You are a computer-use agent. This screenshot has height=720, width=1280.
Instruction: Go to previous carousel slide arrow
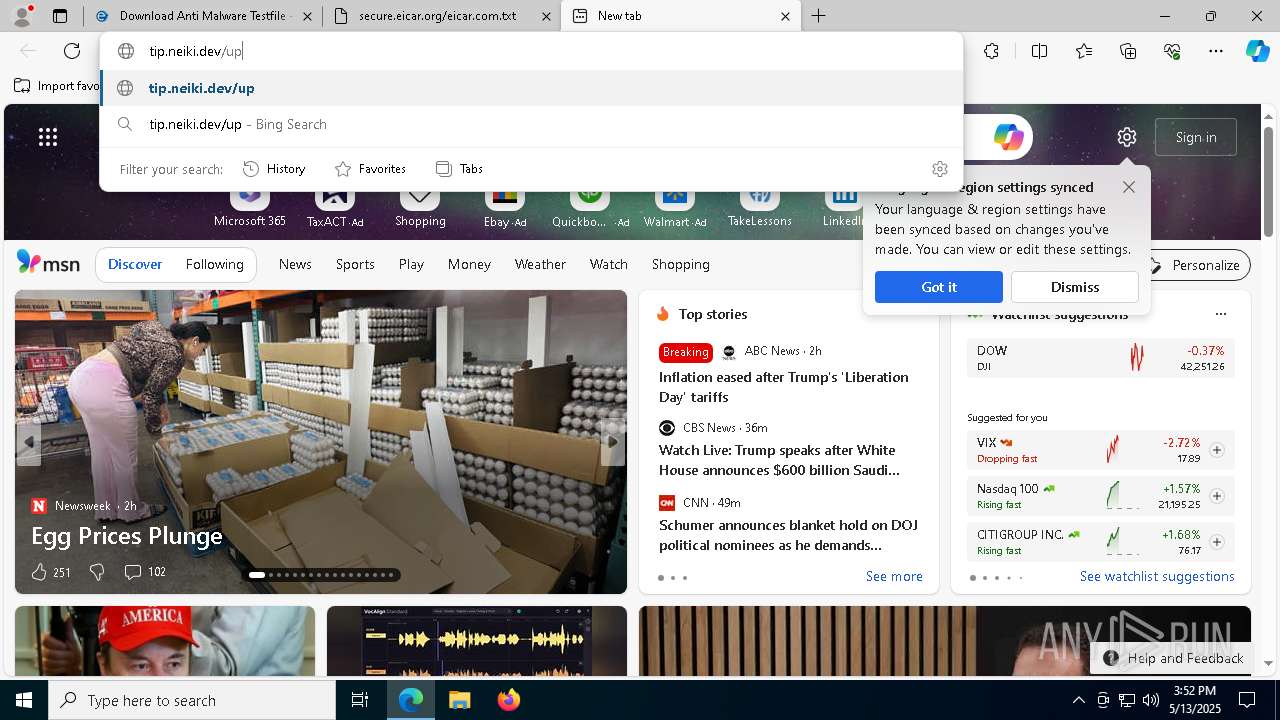pos(29,441)
